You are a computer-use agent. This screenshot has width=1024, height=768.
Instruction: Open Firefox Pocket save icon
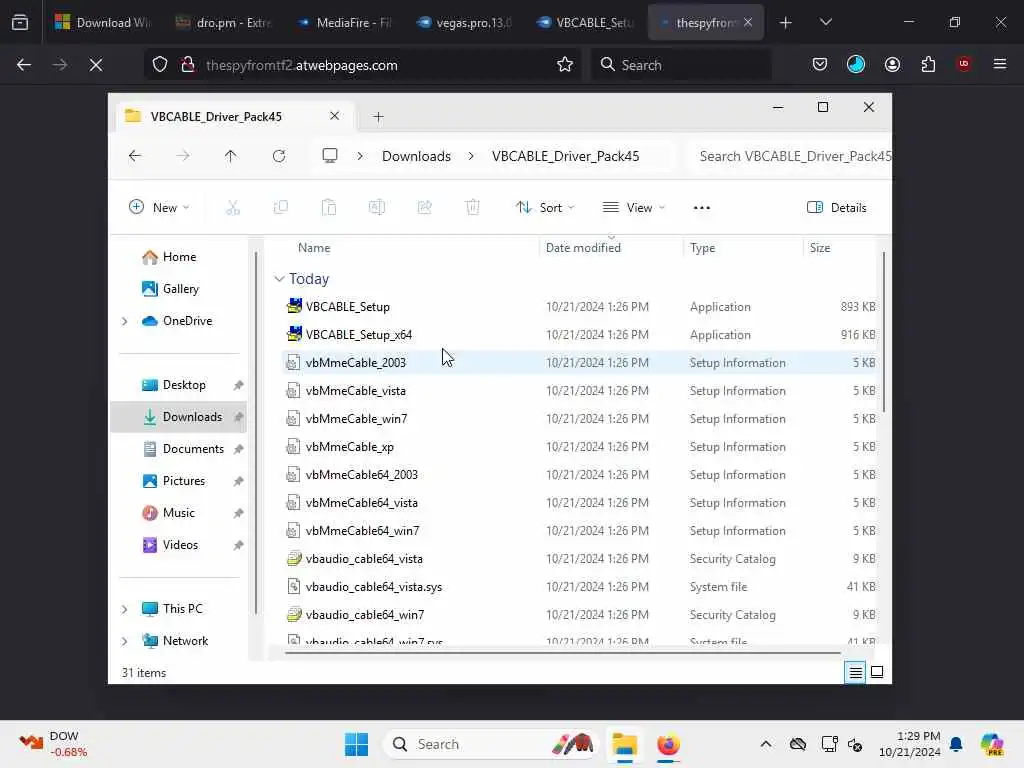pyautogui.click(x=820, y=65)
